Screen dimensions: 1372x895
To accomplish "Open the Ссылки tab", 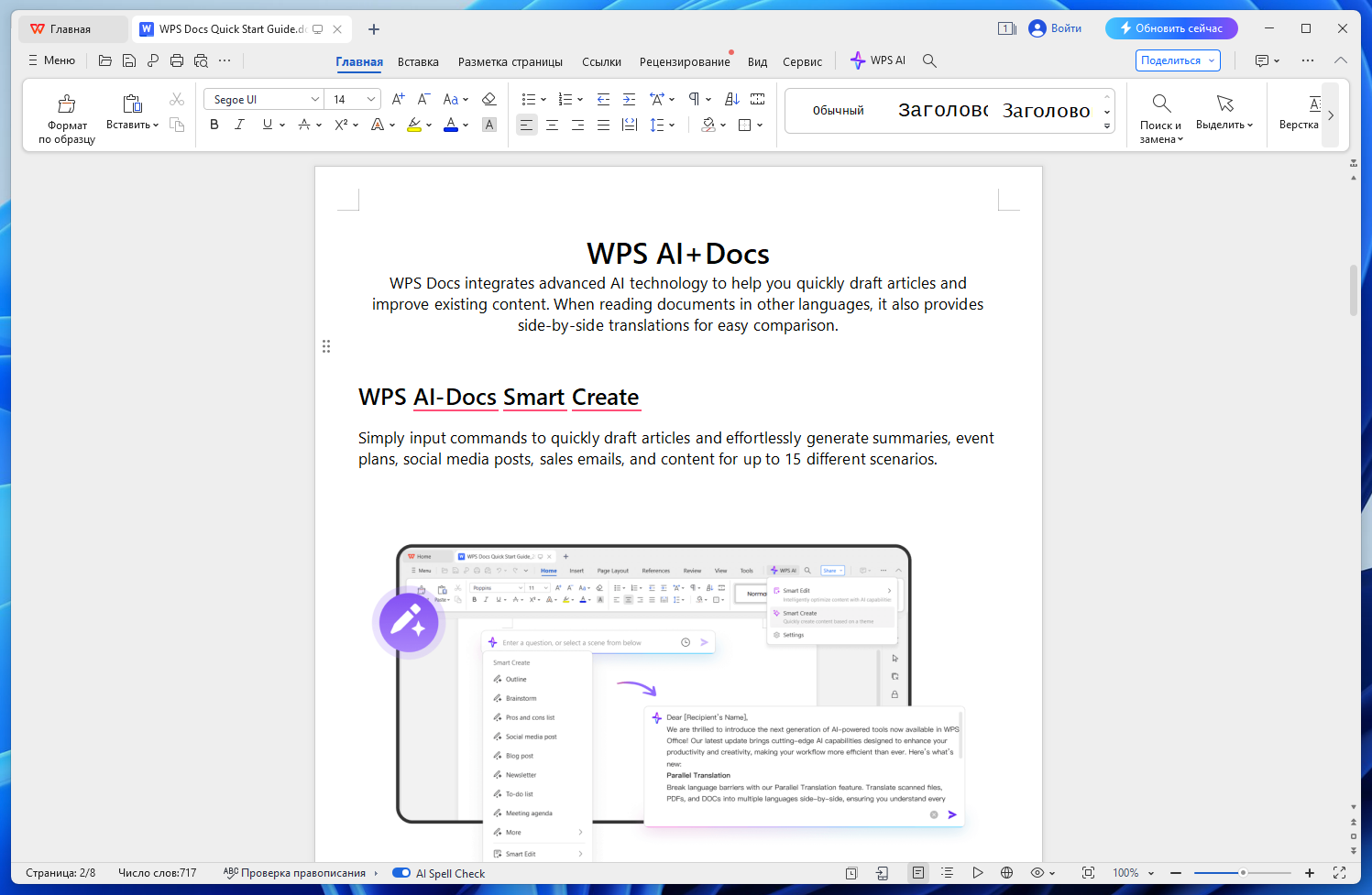I will pyautogui.click(x=601, y=61).
